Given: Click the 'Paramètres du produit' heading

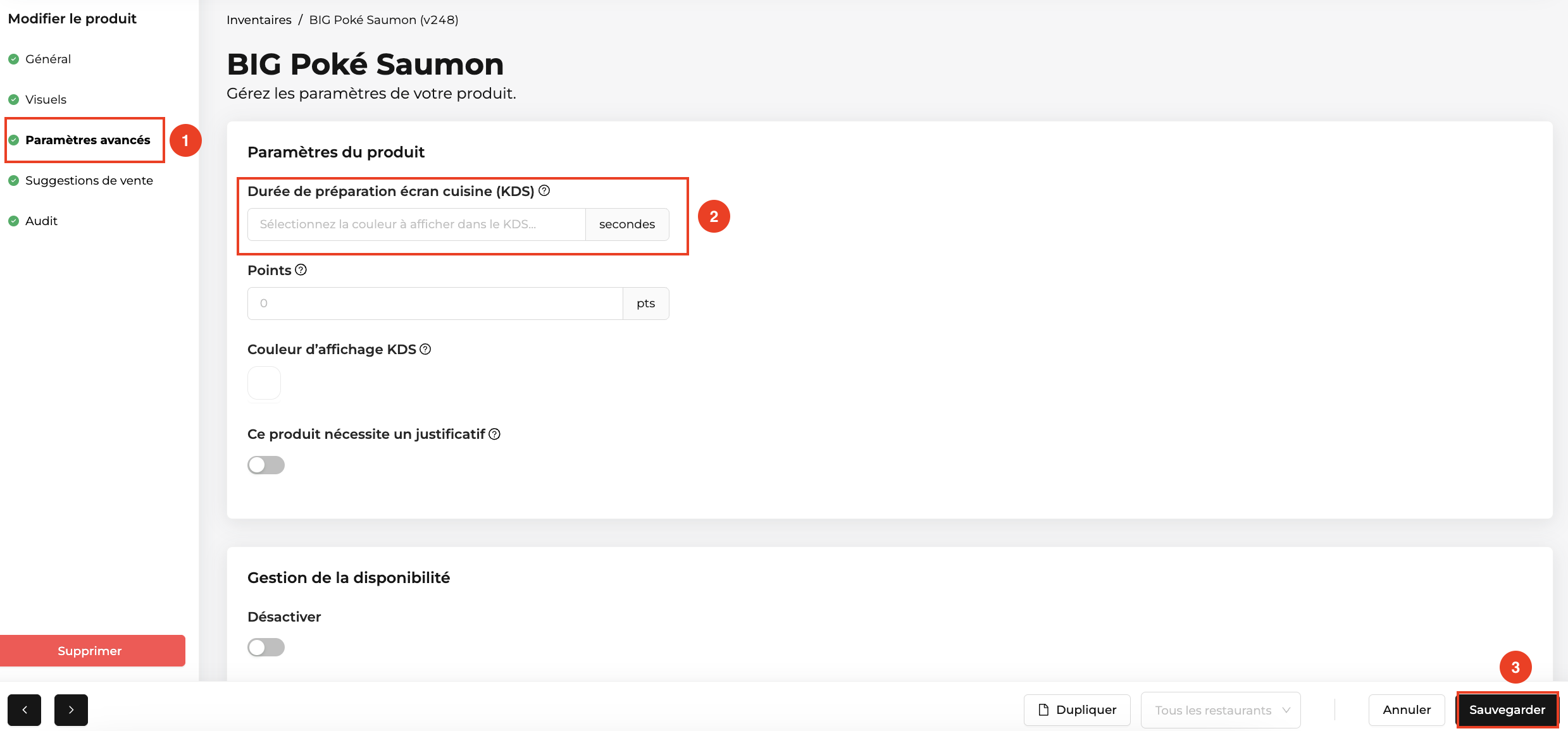Looking at the screenshot, I should pos(336,152).
